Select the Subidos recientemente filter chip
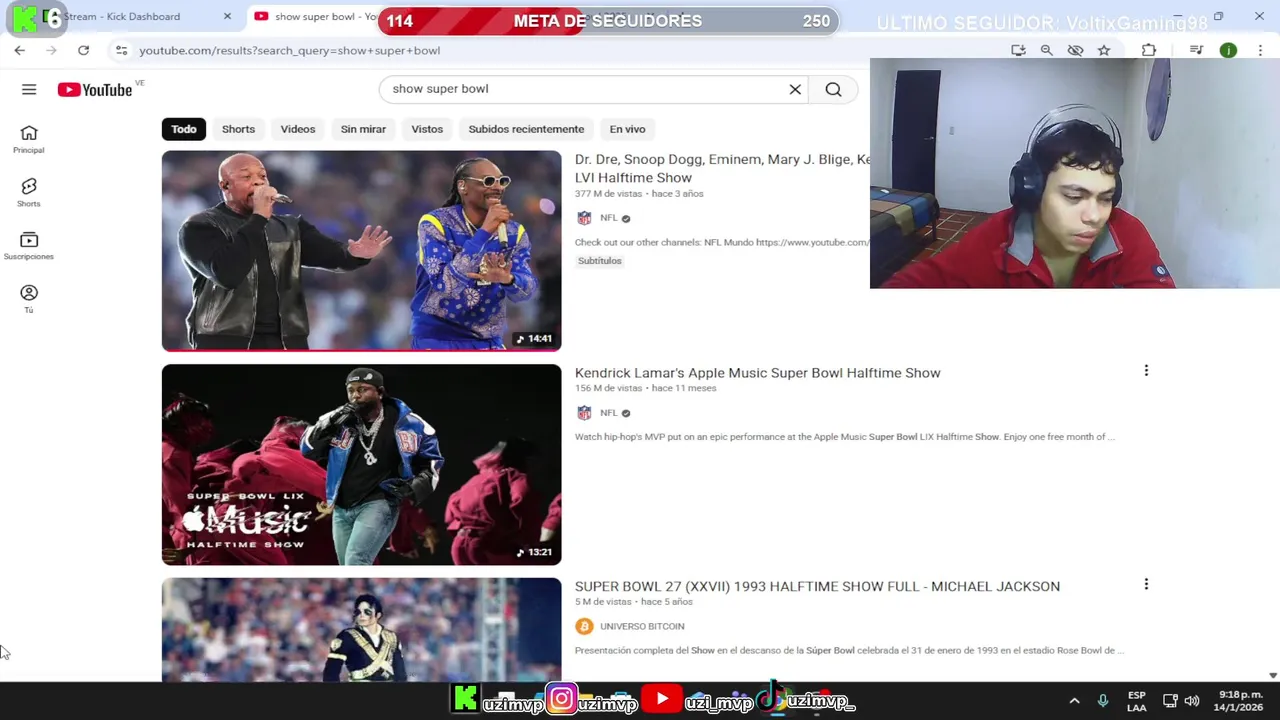Image resolution: width=1280 pixels, height=720 pixels. tap(526, 129)
